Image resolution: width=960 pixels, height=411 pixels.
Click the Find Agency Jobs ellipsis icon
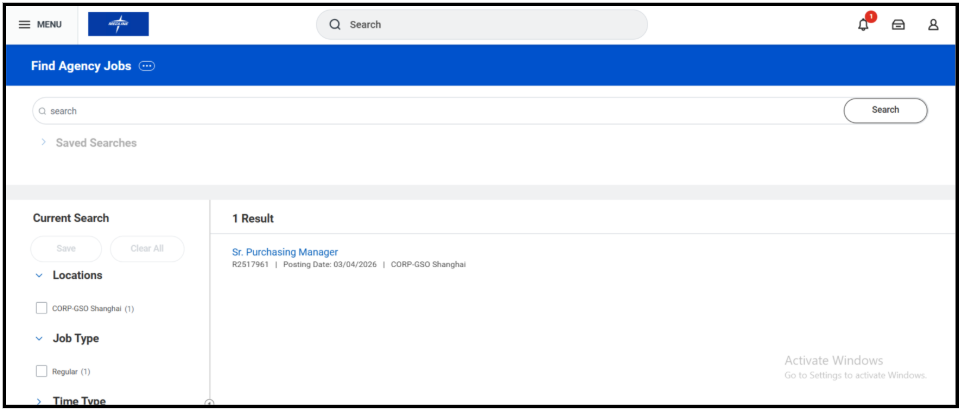coord(147,66)
